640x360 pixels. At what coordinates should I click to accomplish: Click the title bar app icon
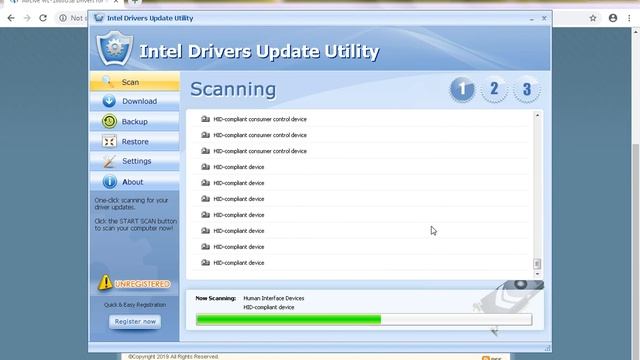point(98,18)
